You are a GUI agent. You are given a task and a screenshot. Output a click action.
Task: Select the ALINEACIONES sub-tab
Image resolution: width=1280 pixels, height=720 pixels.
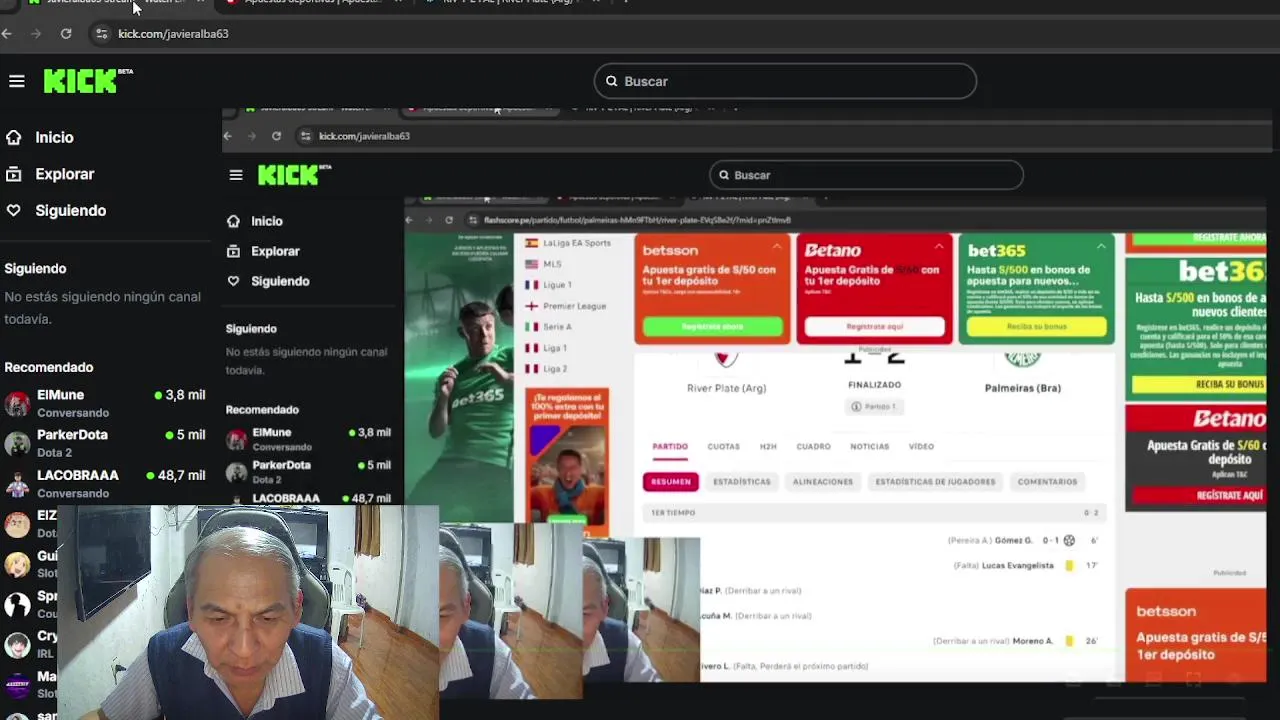point(823,482)
